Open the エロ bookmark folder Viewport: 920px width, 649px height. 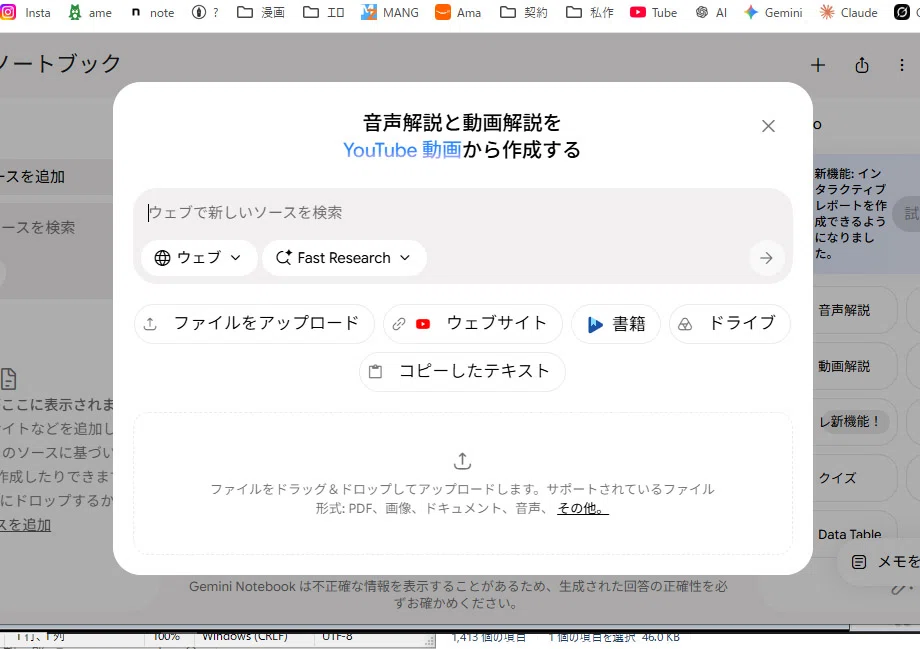(x=323, y=12)
